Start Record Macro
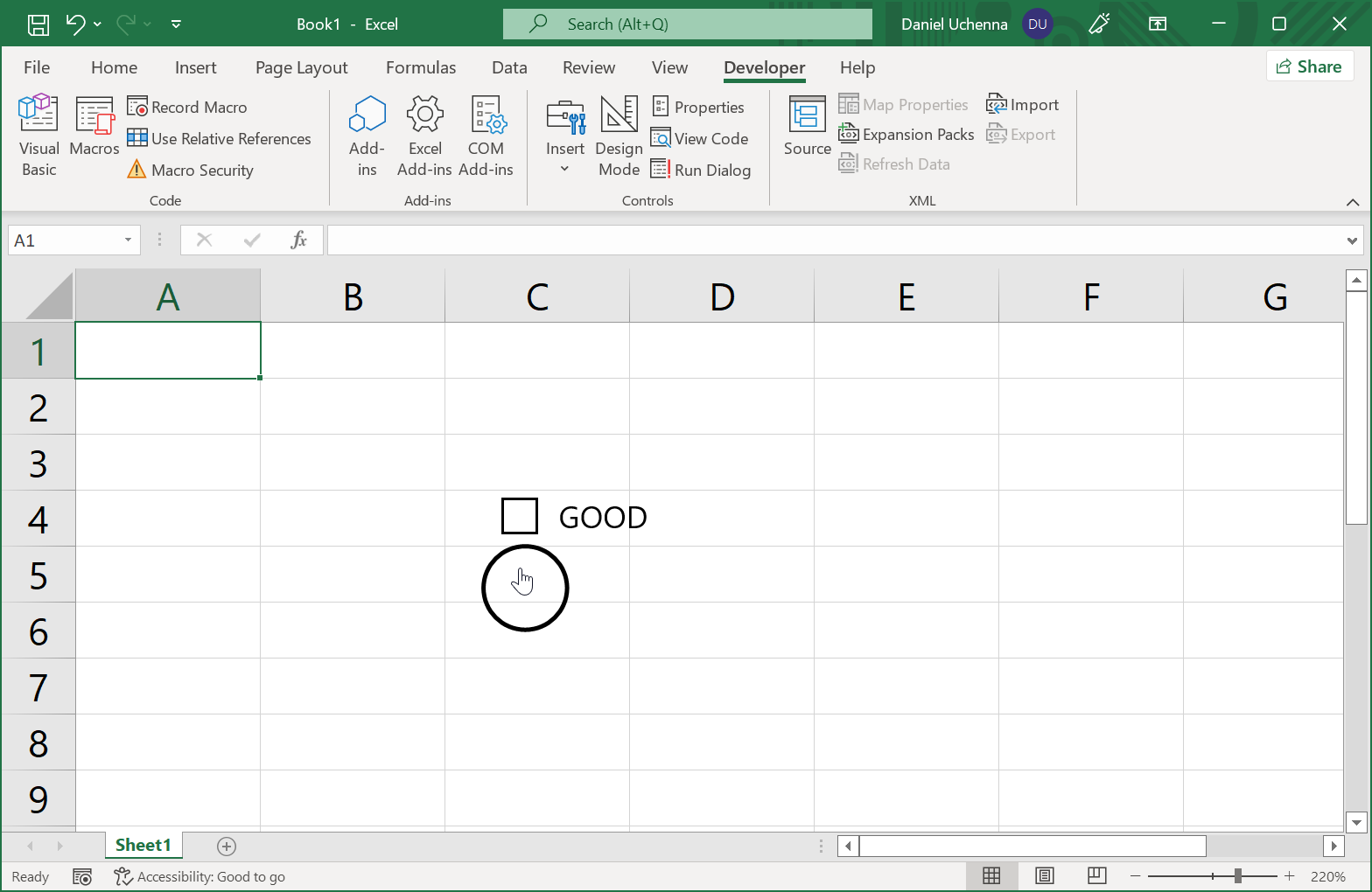Image resolution: width=1372 pixels, height=892 pixels. tap(187, 107)
